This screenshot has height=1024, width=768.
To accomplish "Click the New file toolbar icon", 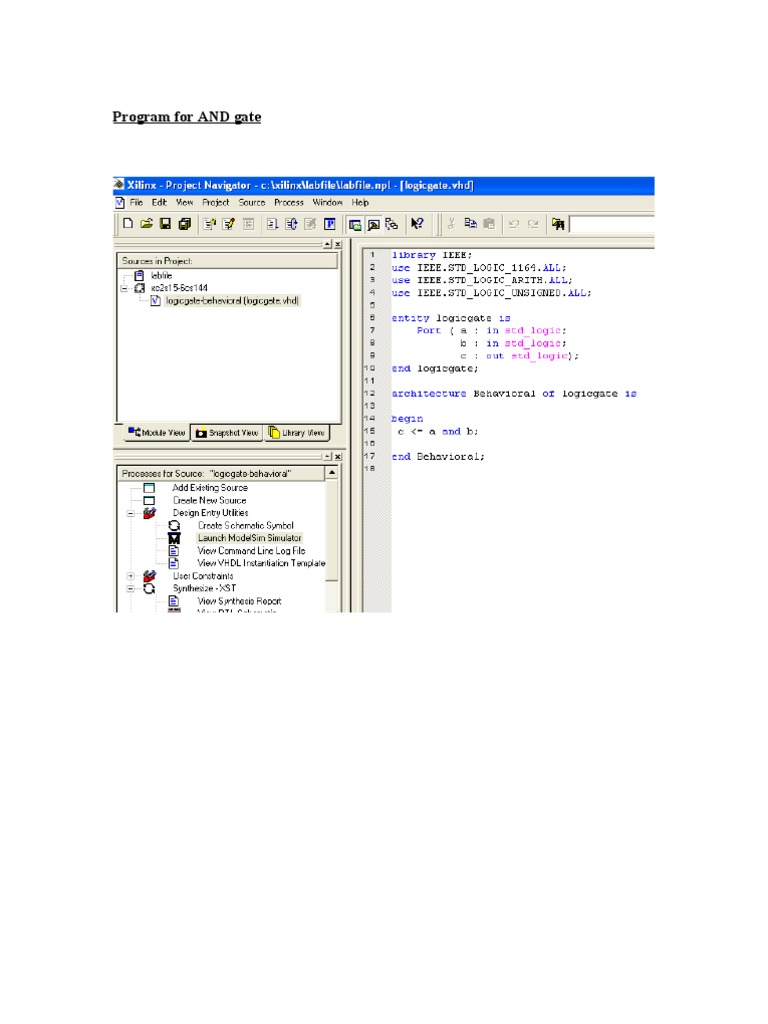I will (x=128, y=224).
